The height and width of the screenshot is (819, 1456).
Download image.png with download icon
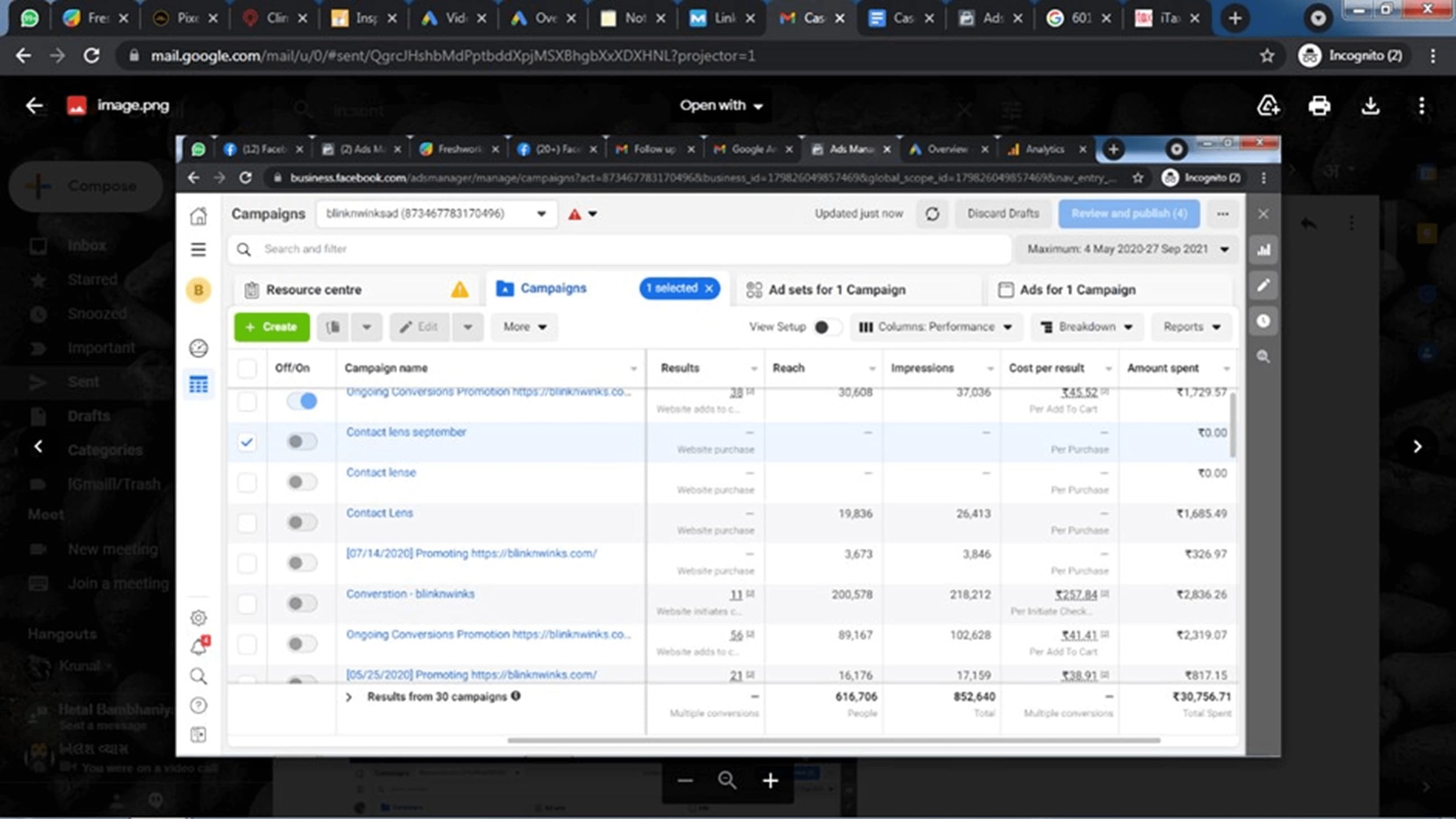tap(1371, 106)
